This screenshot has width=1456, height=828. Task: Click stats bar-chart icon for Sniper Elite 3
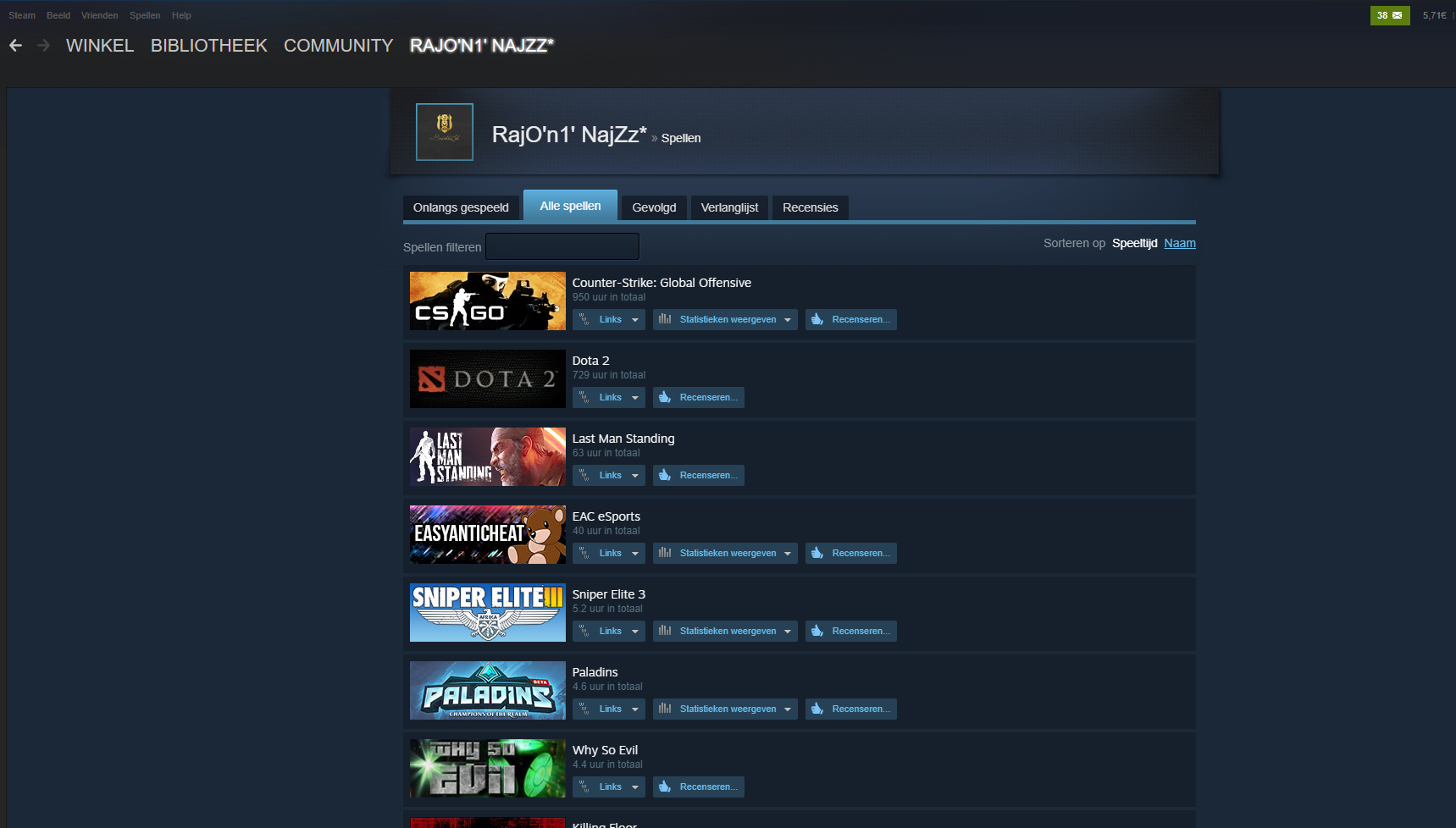665,631
